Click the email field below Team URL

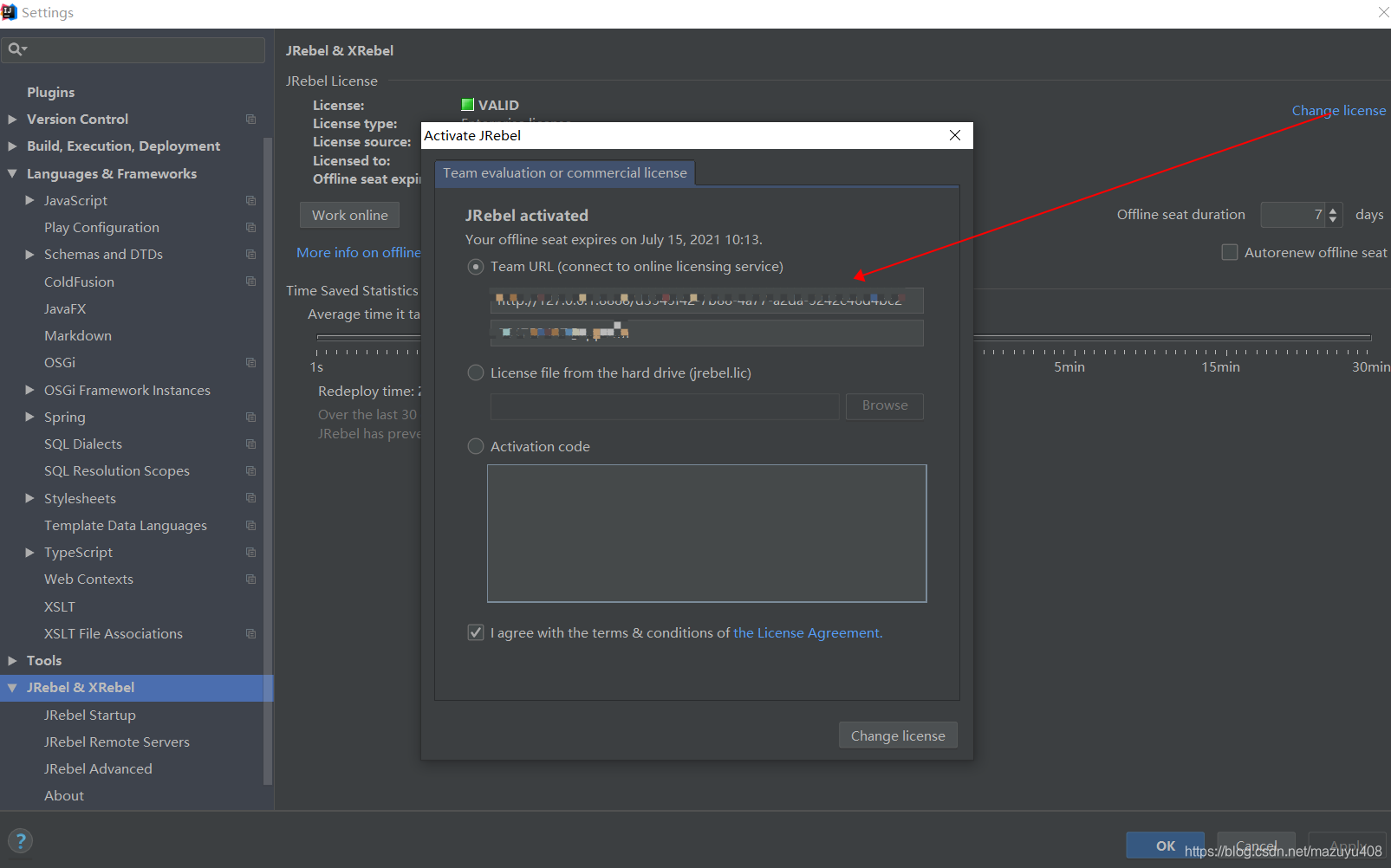point(706,333)
